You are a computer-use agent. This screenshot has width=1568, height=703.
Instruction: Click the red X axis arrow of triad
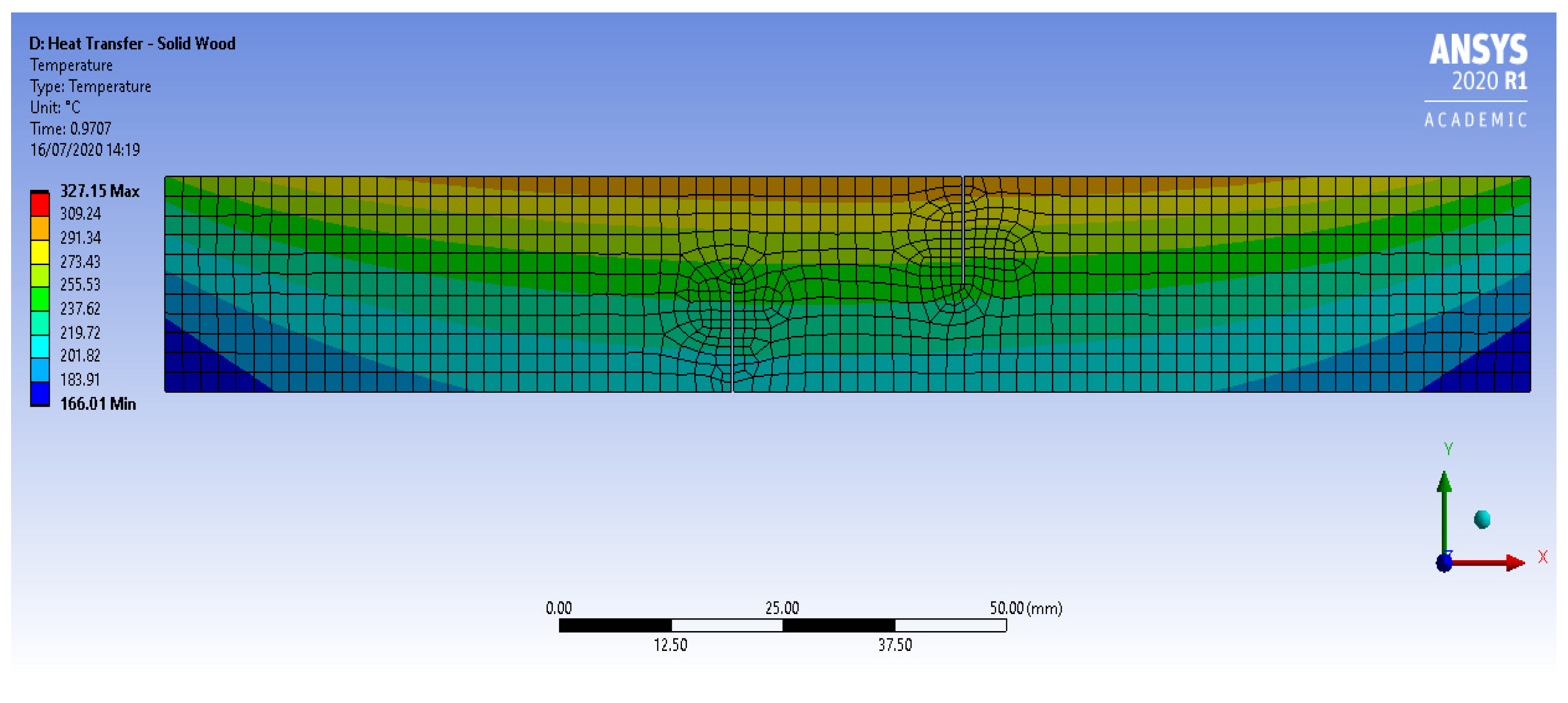pos(1515,562)
